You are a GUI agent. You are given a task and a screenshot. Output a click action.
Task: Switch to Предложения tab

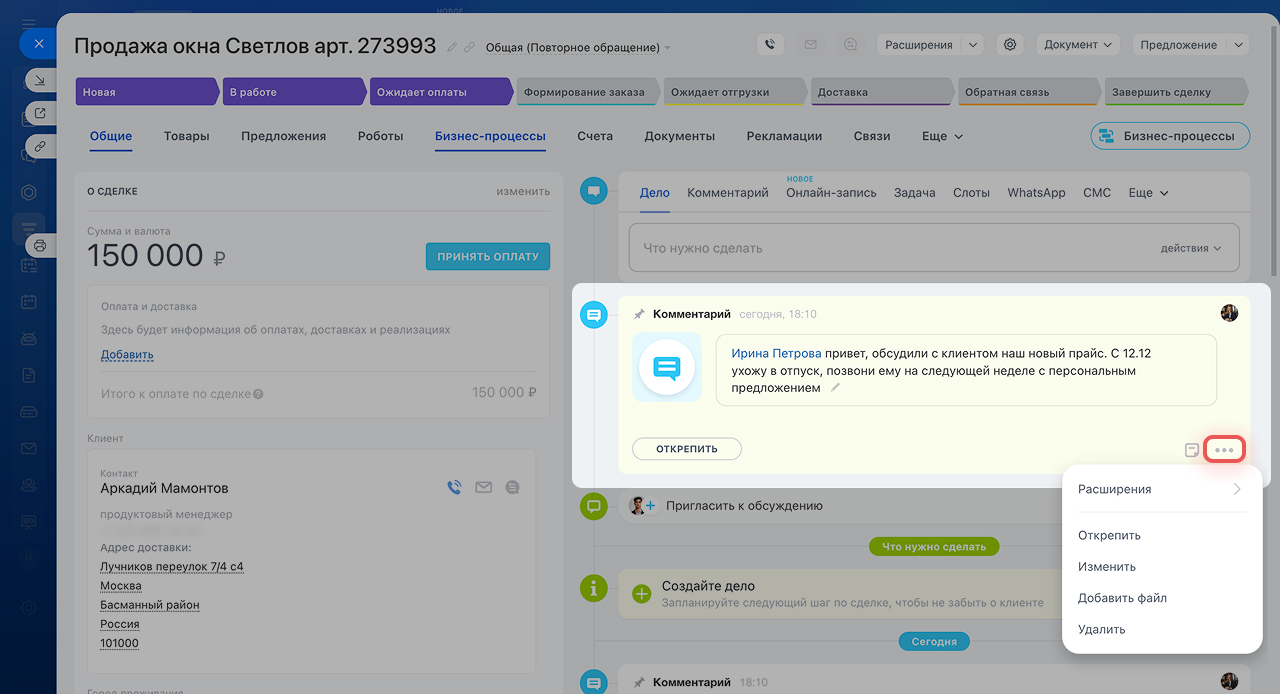pyautogui.click(x=283, y=136)
